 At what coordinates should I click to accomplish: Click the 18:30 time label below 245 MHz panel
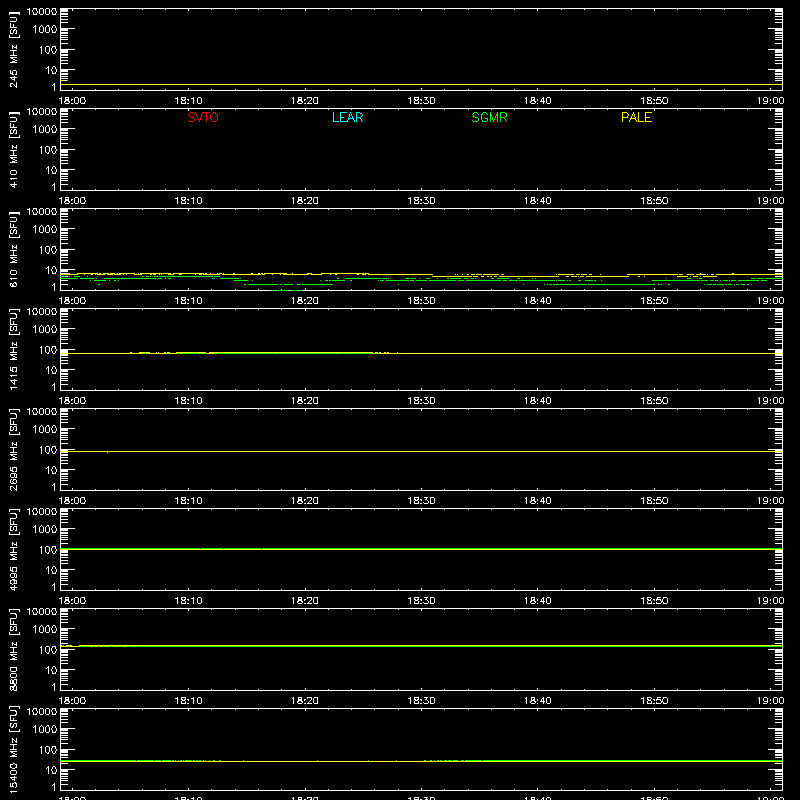tap(421, 101)
